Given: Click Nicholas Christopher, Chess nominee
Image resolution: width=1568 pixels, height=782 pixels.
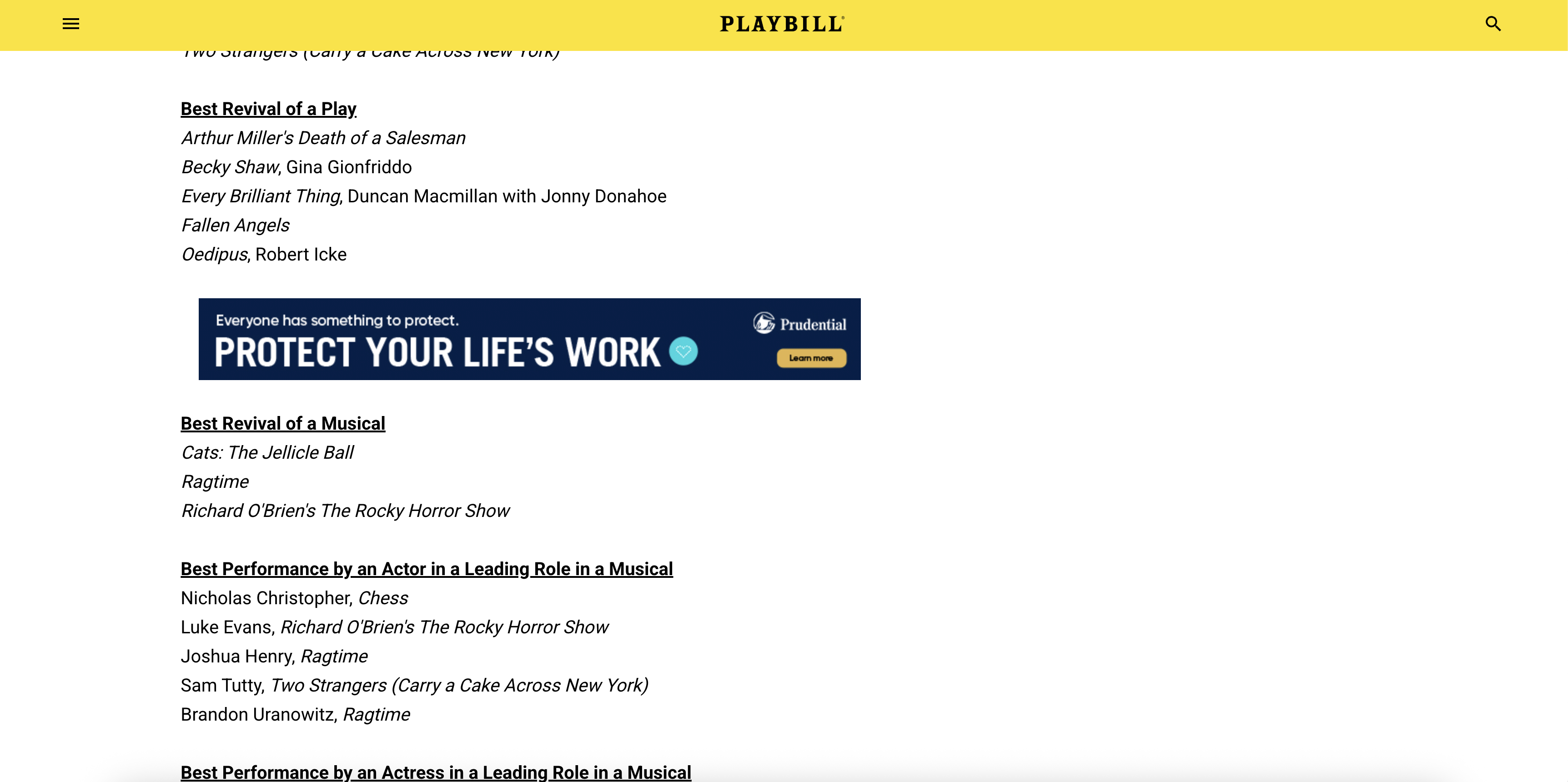Looking at the screenshot, I should [x=294, y=598].
